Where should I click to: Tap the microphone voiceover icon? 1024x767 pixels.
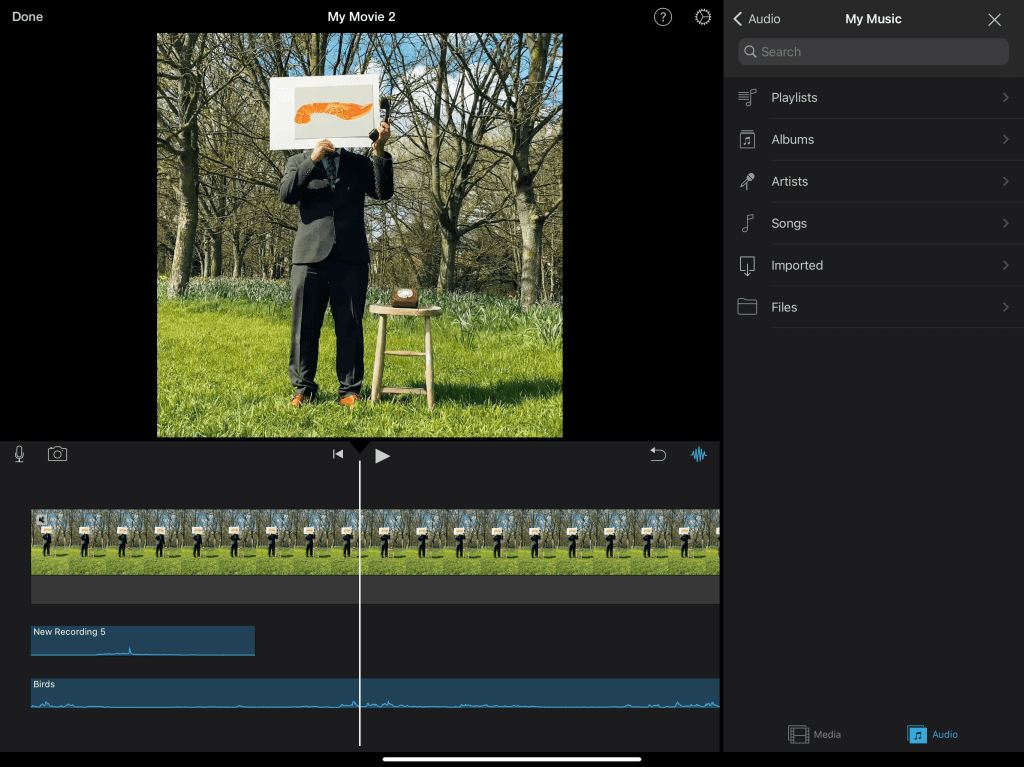(x=19, y=454)
